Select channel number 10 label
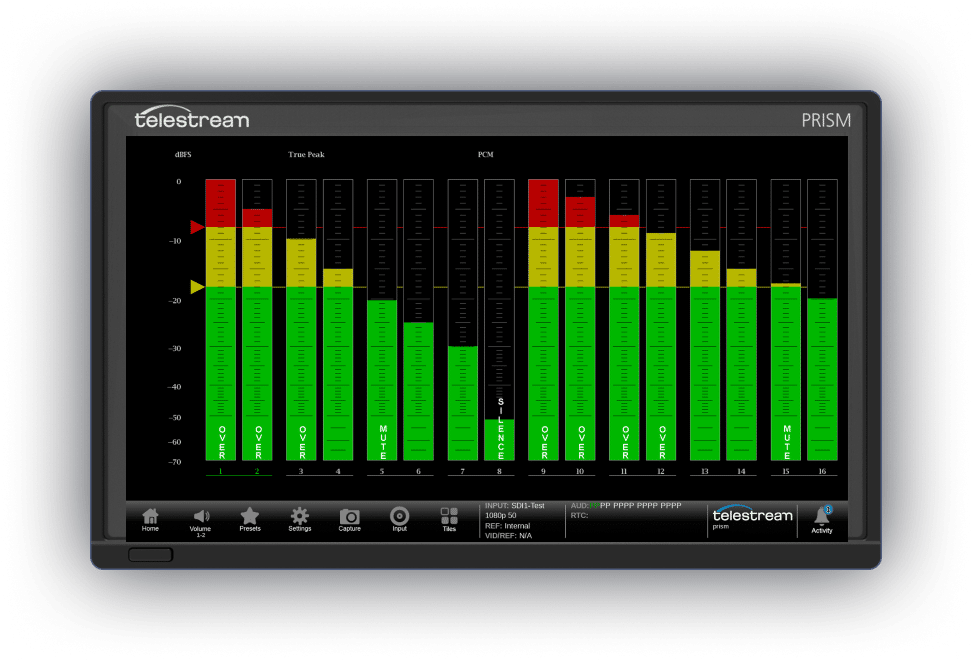 coord(580,472)
